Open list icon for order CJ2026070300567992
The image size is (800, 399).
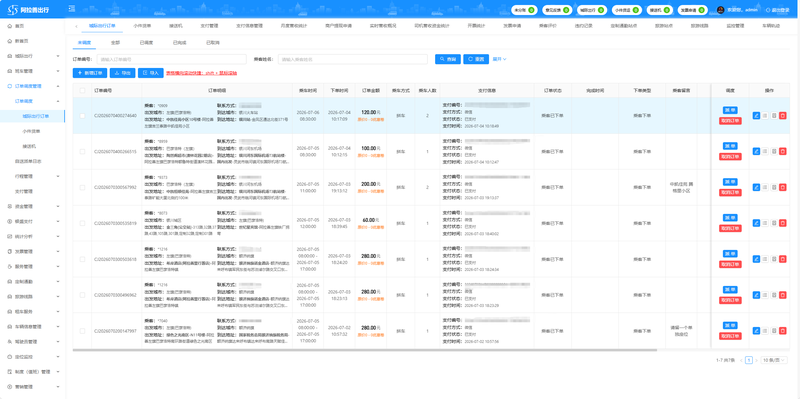click(765, 187)
